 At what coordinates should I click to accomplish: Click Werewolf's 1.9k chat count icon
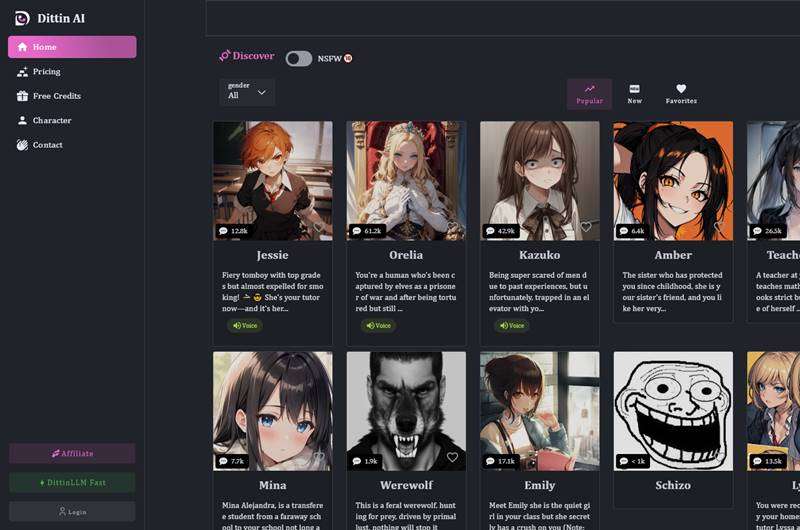pos(357,461)
